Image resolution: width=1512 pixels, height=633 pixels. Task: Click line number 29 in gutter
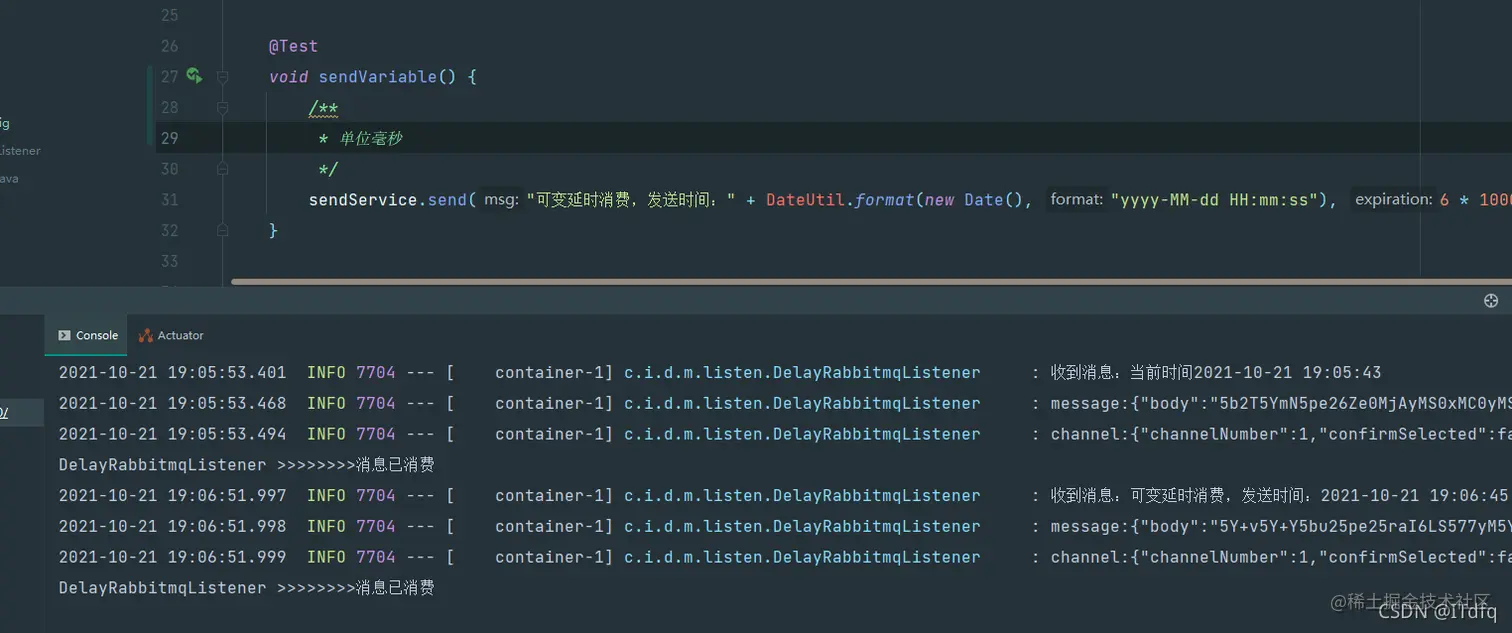[x=169, y=138]
